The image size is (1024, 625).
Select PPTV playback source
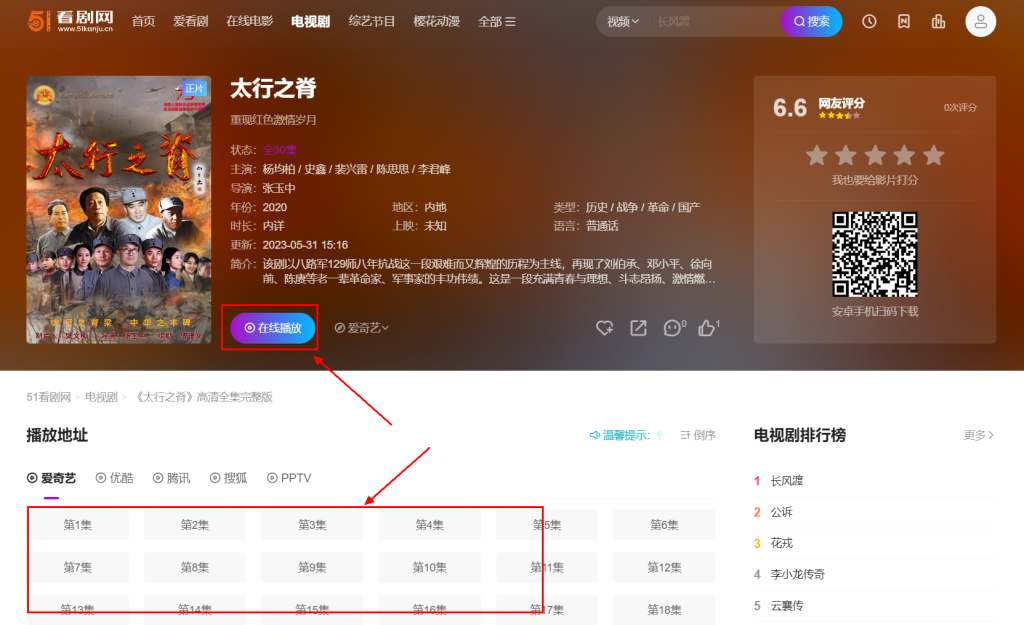(x=289, y=478)
